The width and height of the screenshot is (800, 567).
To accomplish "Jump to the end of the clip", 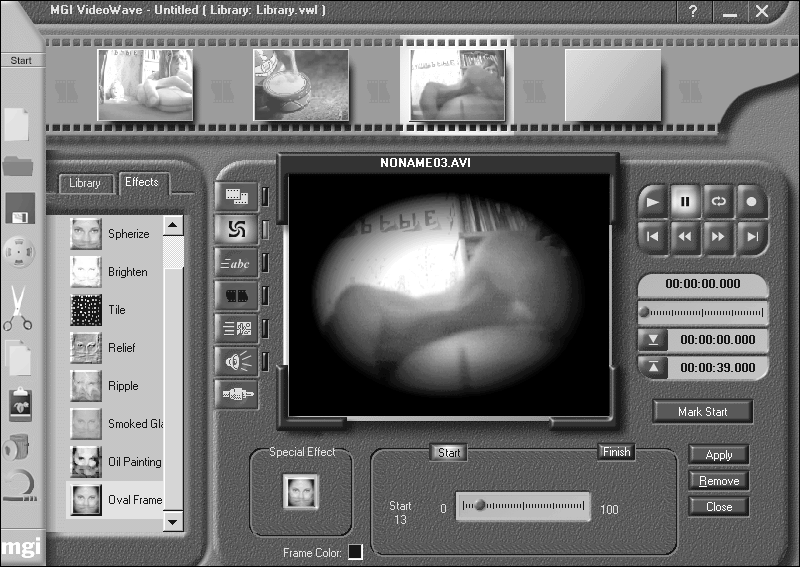I will click(x=751, y=237).
